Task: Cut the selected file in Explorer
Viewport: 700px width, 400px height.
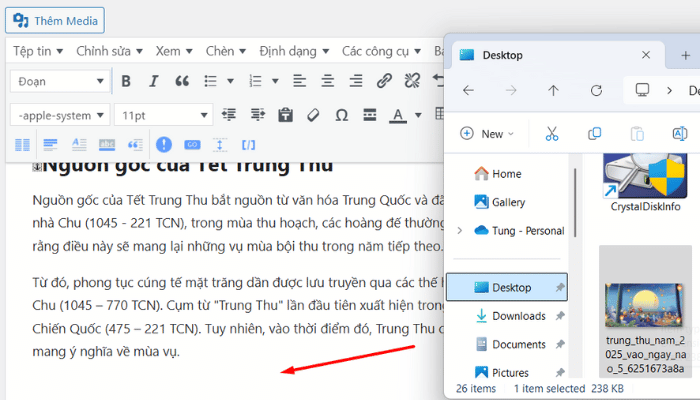Action: click(551, 133)
